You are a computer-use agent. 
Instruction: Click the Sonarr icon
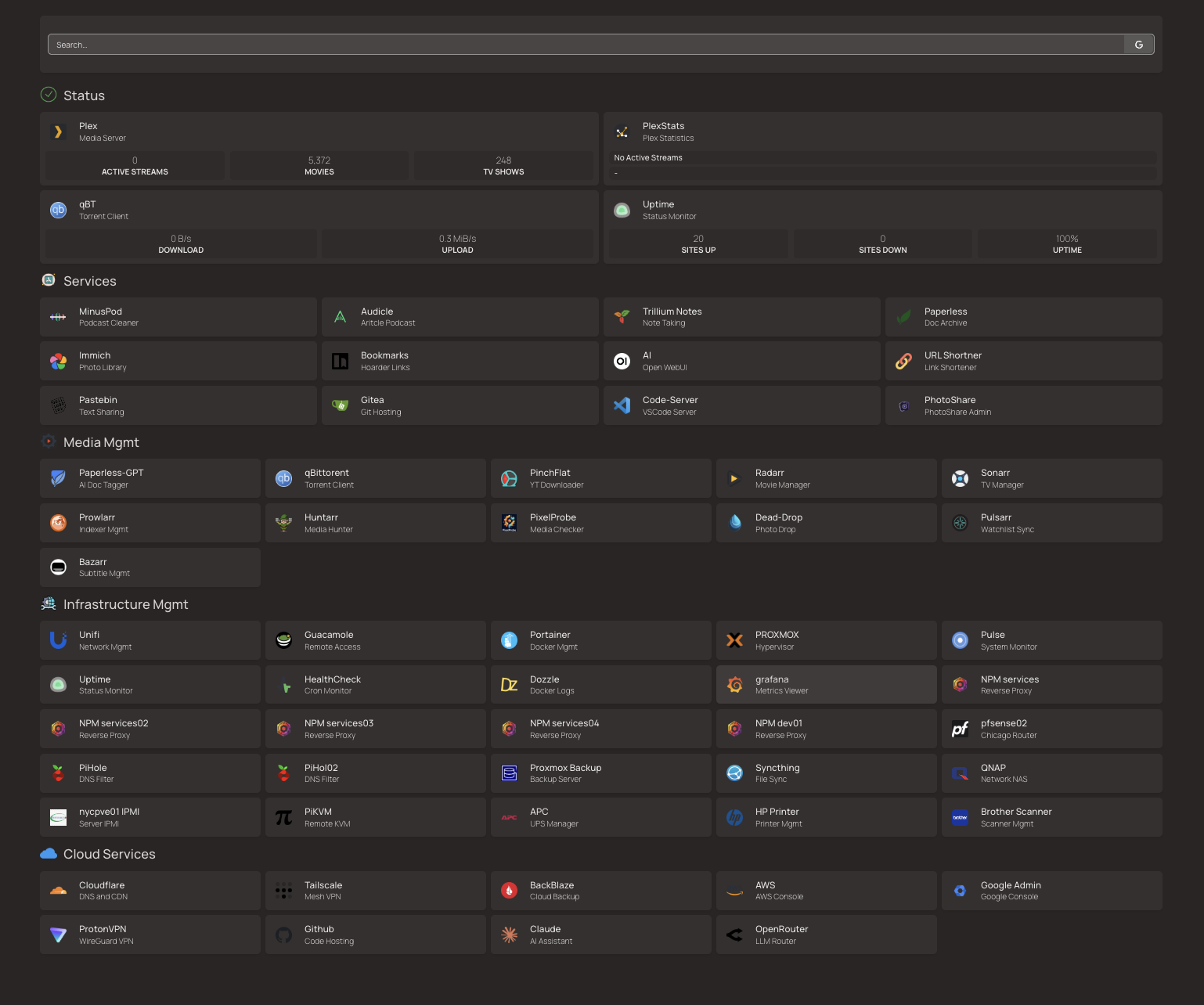click(960, 478)
